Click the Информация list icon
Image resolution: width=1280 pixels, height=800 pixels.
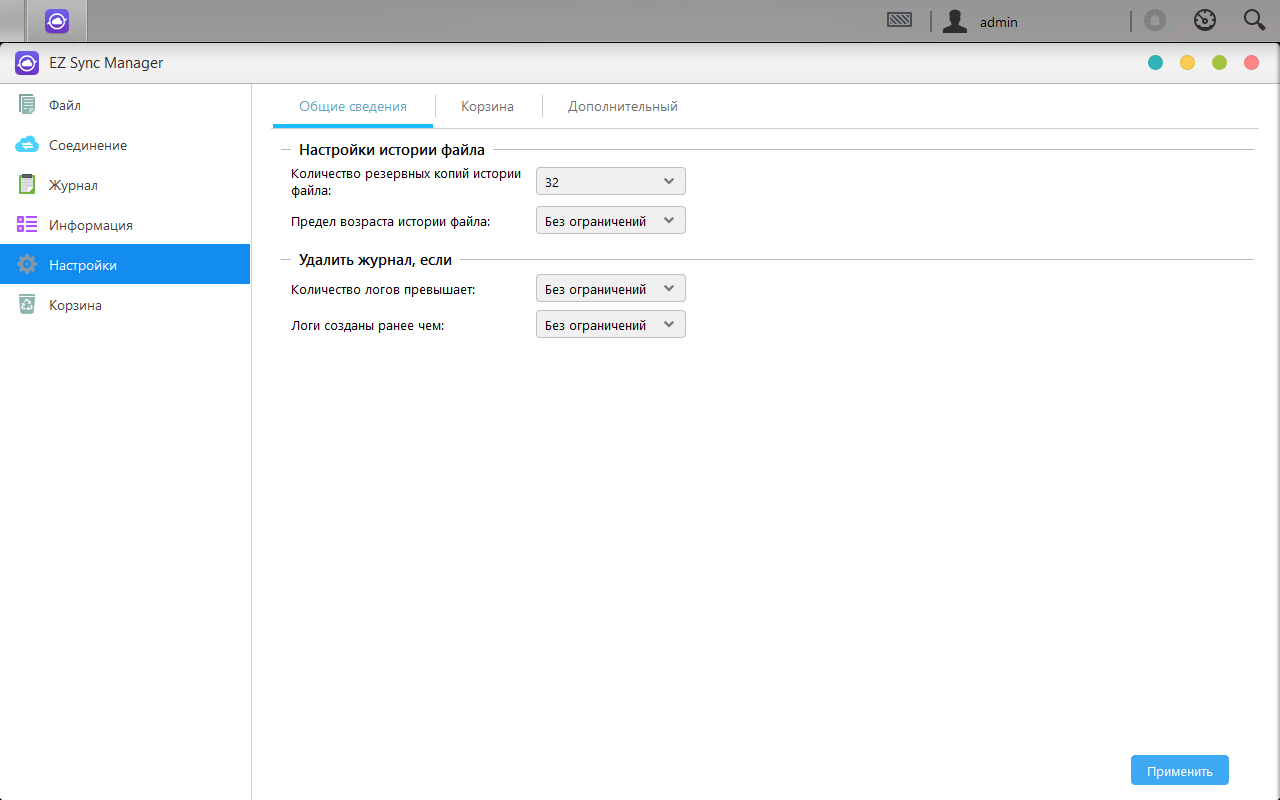click(x=27, y=225)
